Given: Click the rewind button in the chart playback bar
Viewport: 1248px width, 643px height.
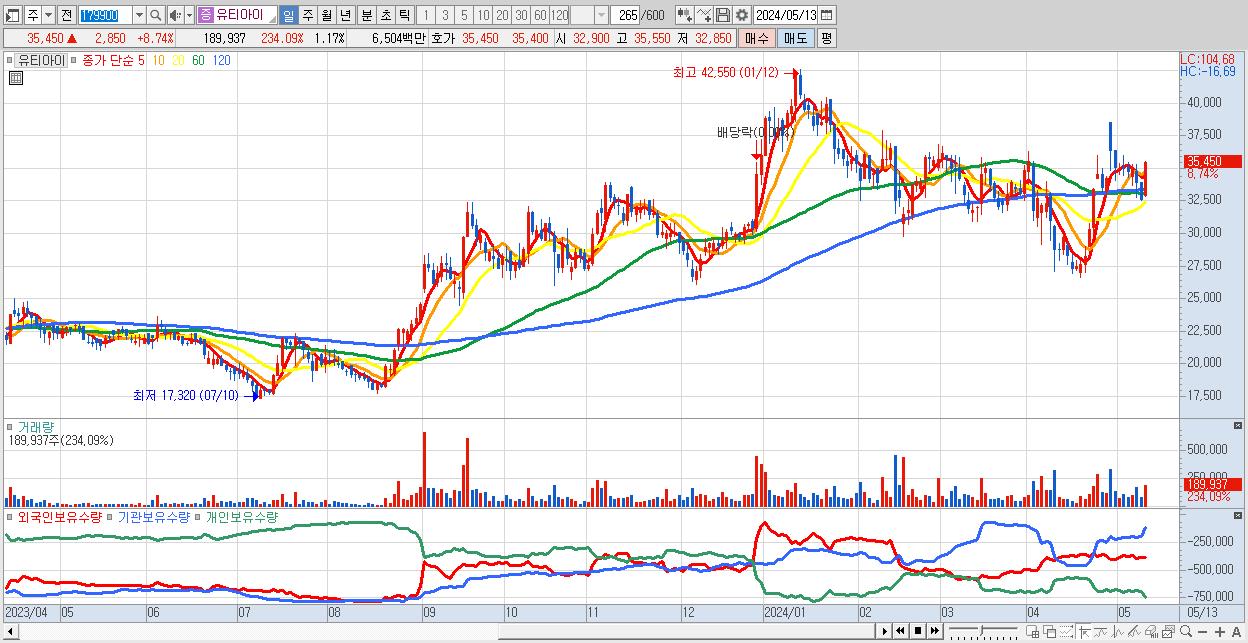Looking at the screenshot, I should click(x=901, y=631).
